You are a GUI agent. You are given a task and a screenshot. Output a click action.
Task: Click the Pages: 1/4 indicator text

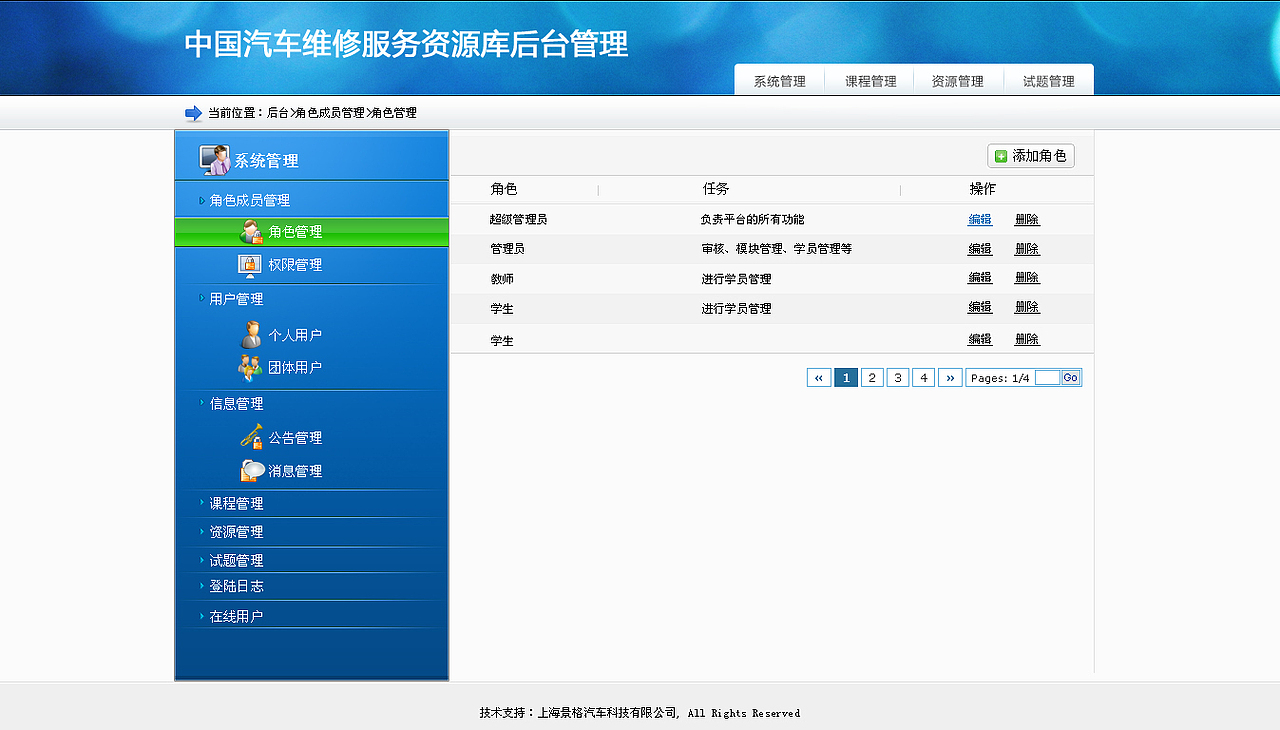(1000, 378)
